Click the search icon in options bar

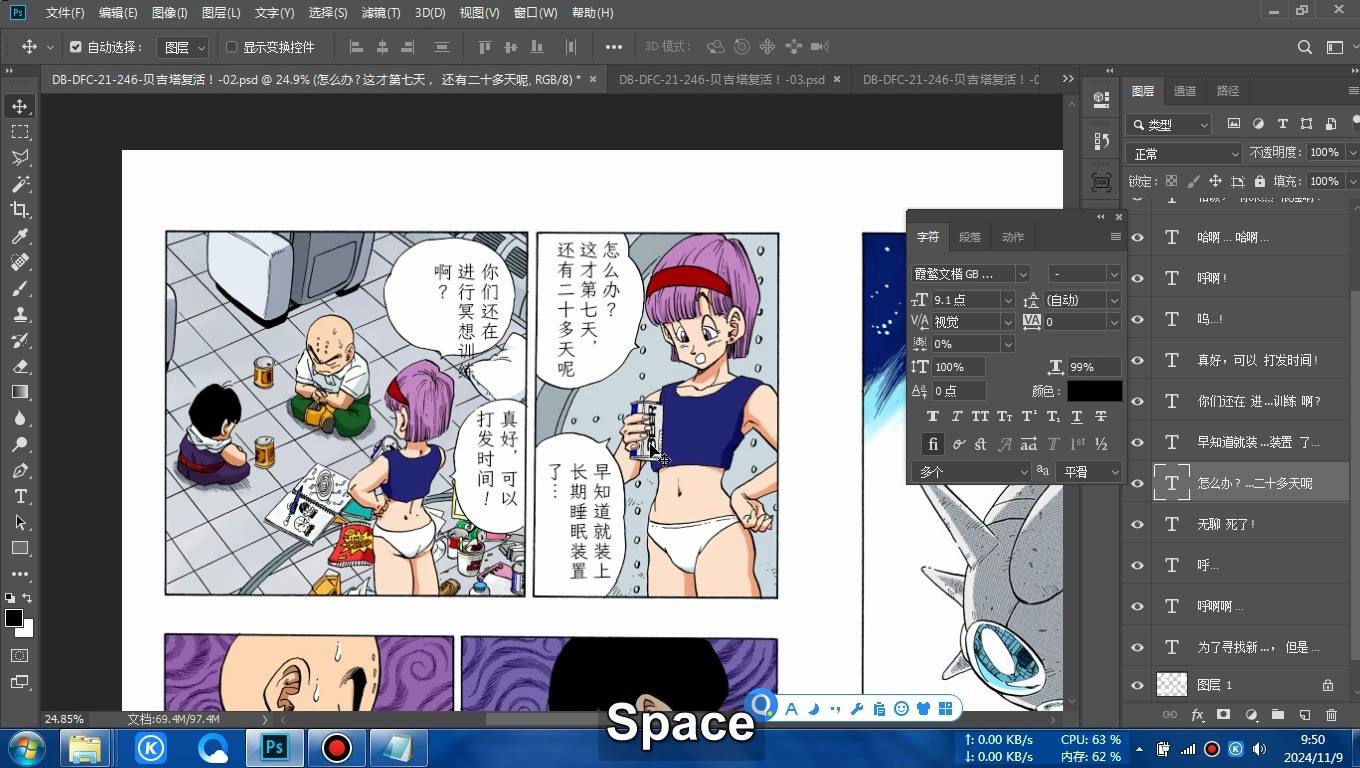click(1305, 47)
